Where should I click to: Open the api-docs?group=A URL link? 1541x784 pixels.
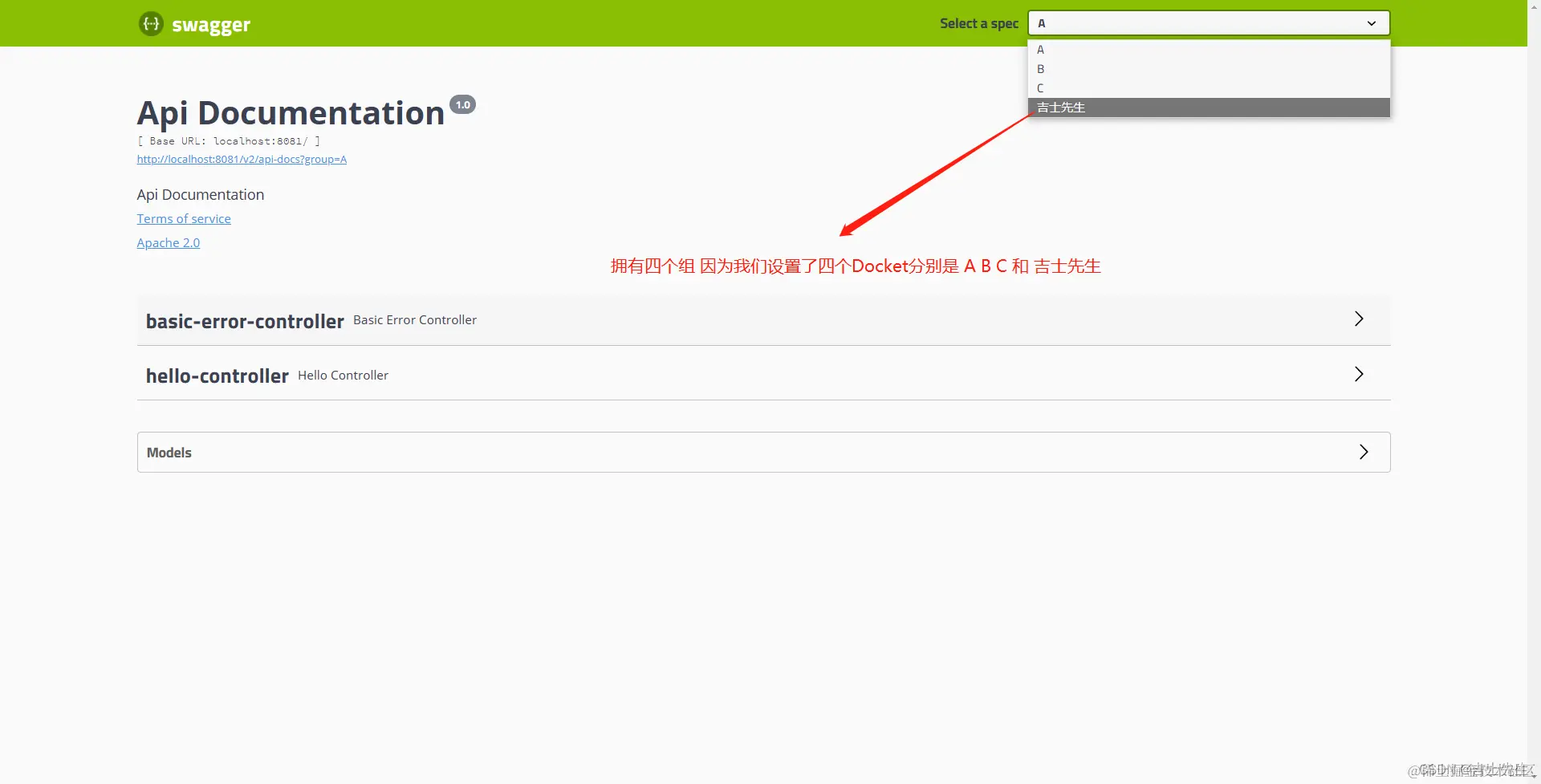[x=242, y=159]
